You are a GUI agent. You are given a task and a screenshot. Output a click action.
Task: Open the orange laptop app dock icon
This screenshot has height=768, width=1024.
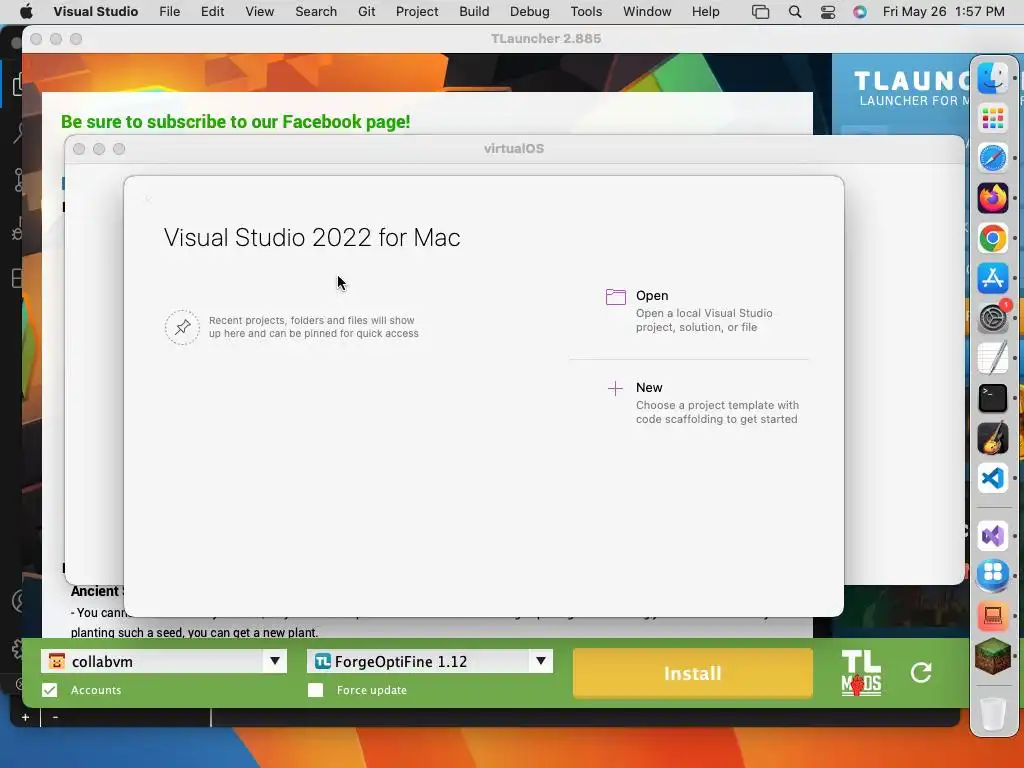(993, 616)
